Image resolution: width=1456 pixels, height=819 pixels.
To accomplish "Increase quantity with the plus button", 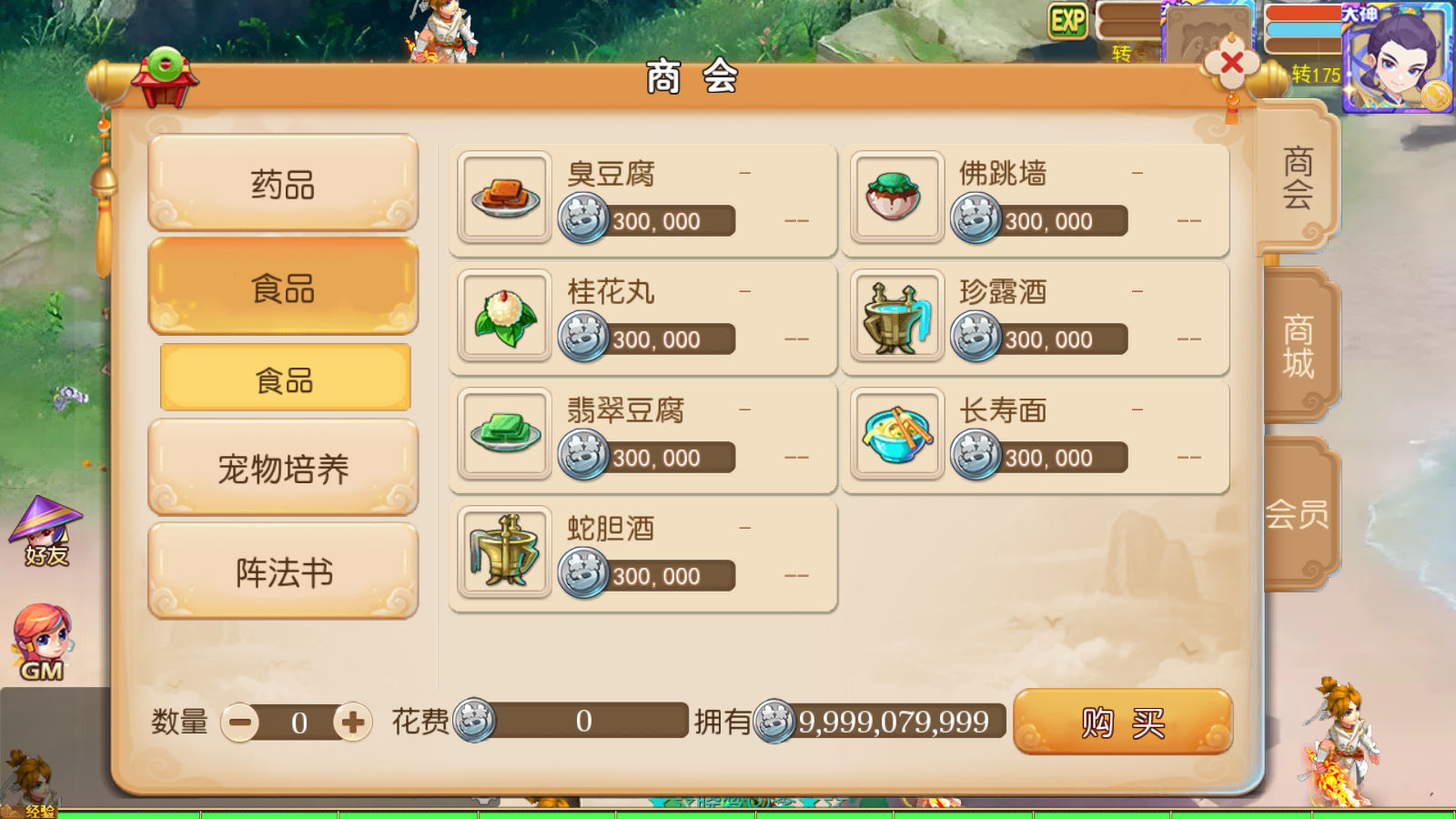I will [x=353, y=723].
